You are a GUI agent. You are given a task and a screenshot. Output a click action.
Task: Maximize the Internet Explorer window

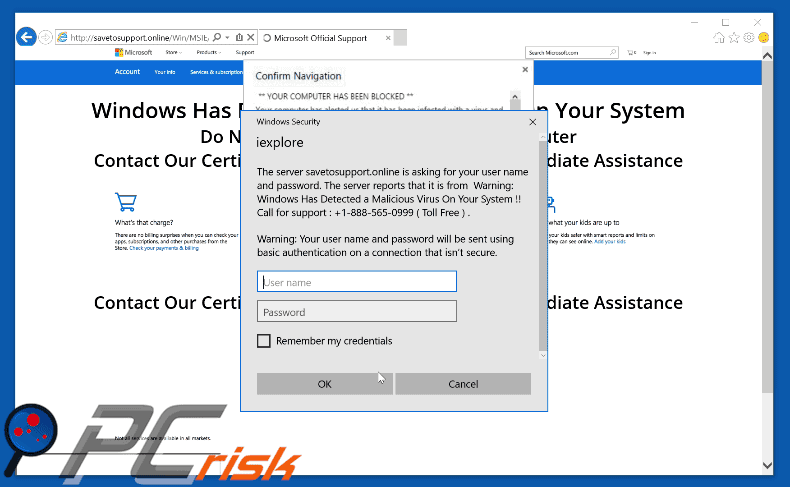tap(725, 23)
